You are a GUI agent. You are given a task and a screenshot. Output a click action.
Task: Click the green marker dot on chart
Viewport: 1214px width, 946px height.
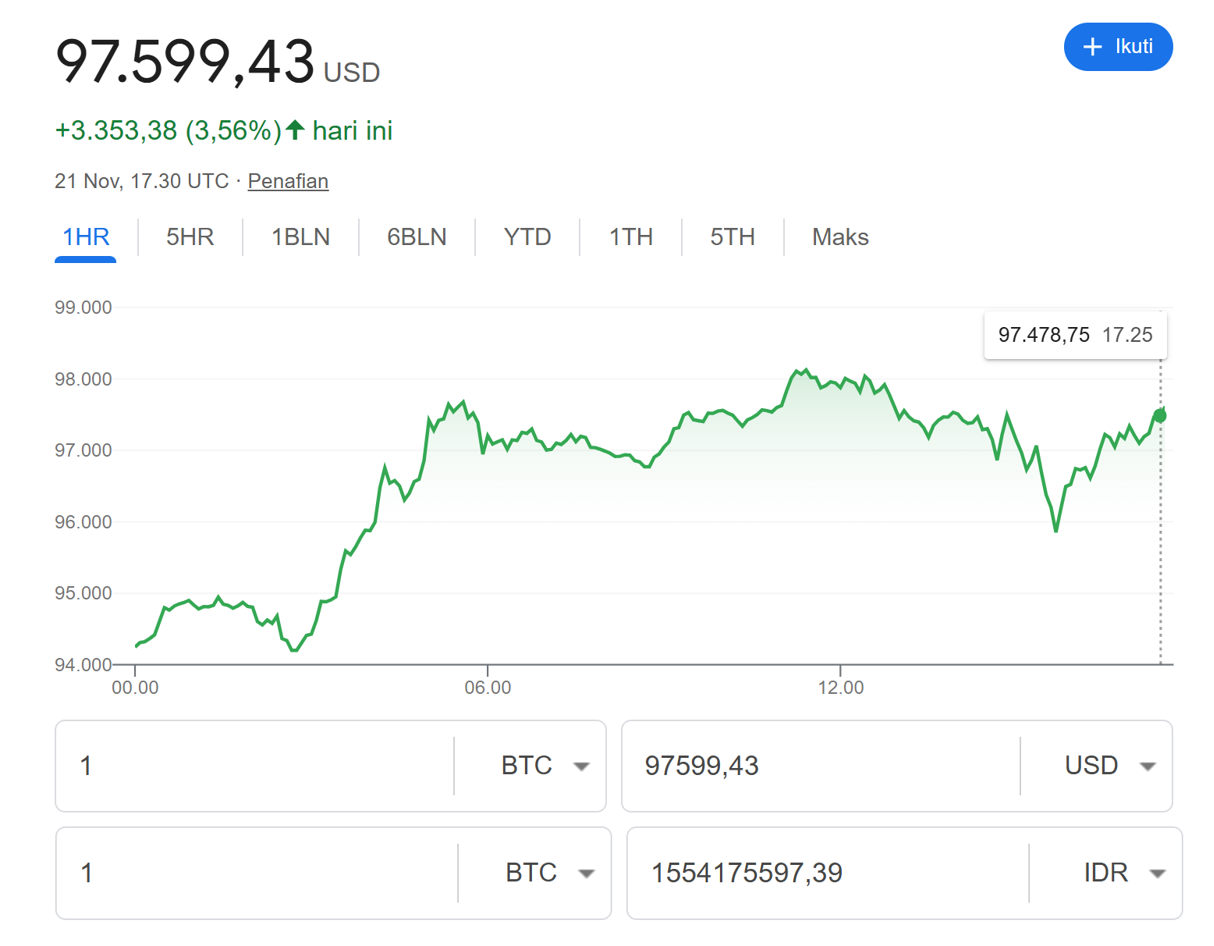1159,415
